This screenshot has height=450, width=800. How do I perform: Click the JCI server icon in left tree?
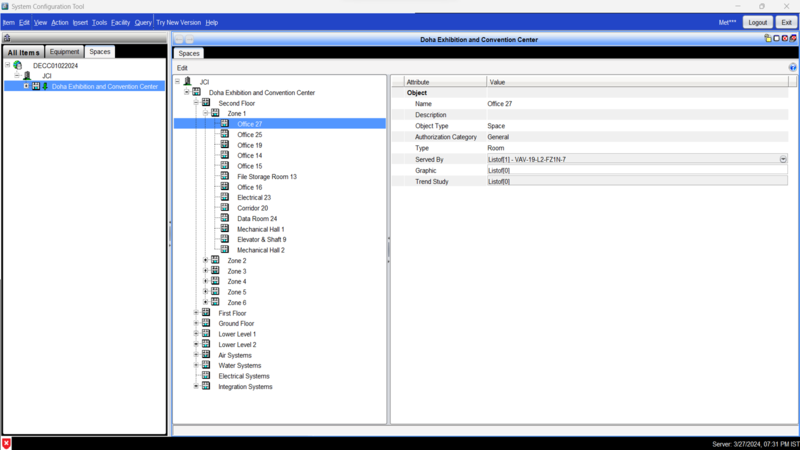click(27, 76)
